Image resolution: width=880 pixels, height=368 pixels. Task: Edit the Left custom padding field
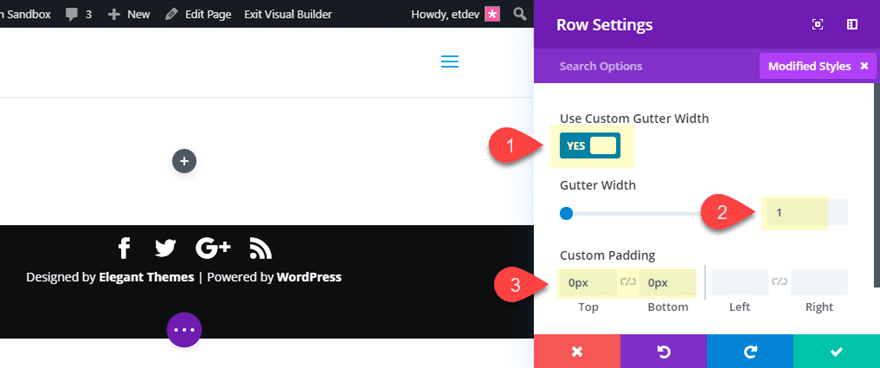740,283
